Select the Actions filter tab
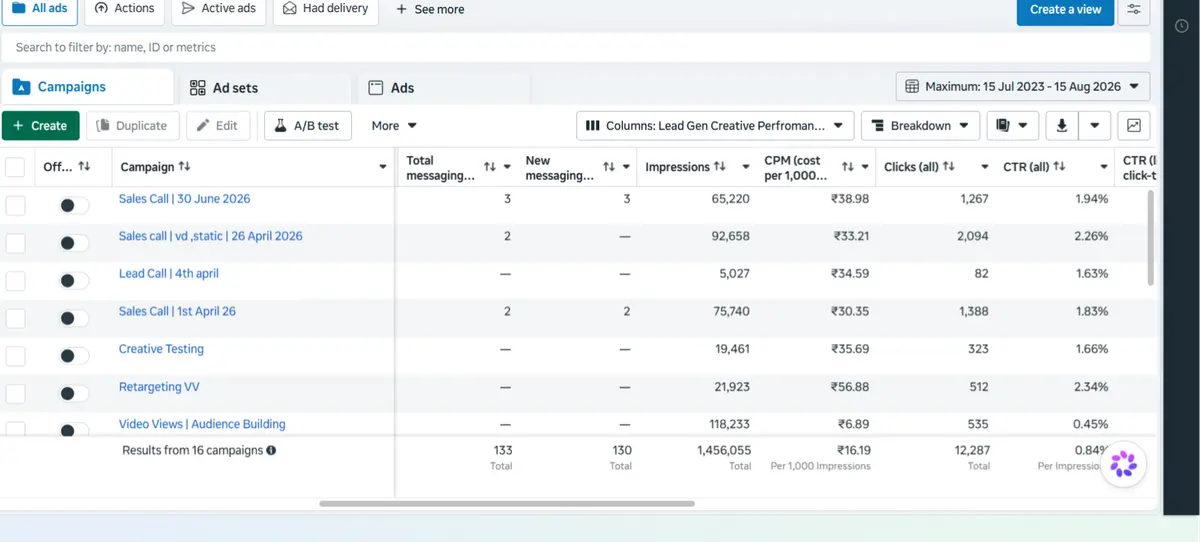1200x542 pixels. [x=125, y=8]
